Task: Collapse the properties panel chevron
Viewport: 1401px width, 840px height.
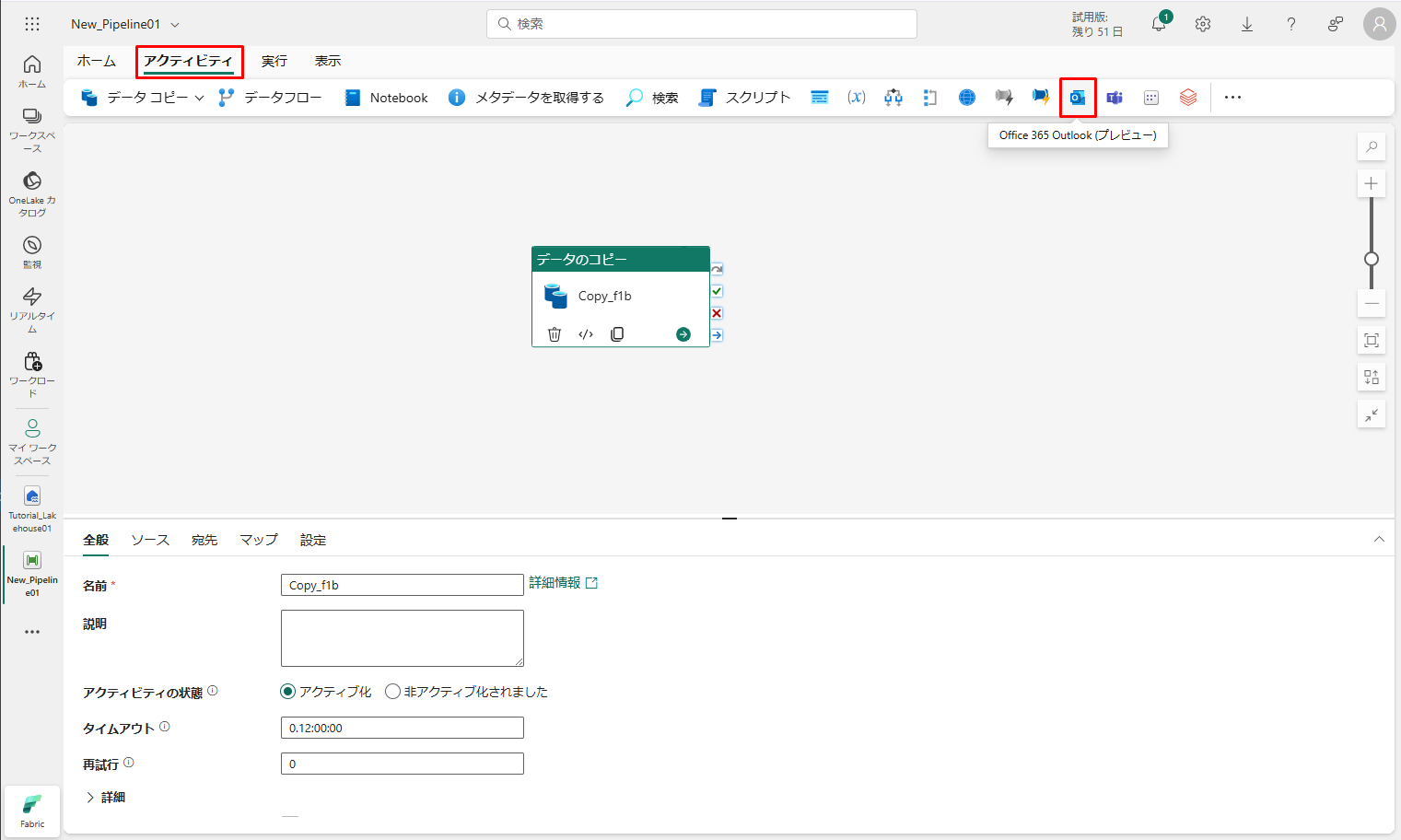Action: coord(1379,540)
